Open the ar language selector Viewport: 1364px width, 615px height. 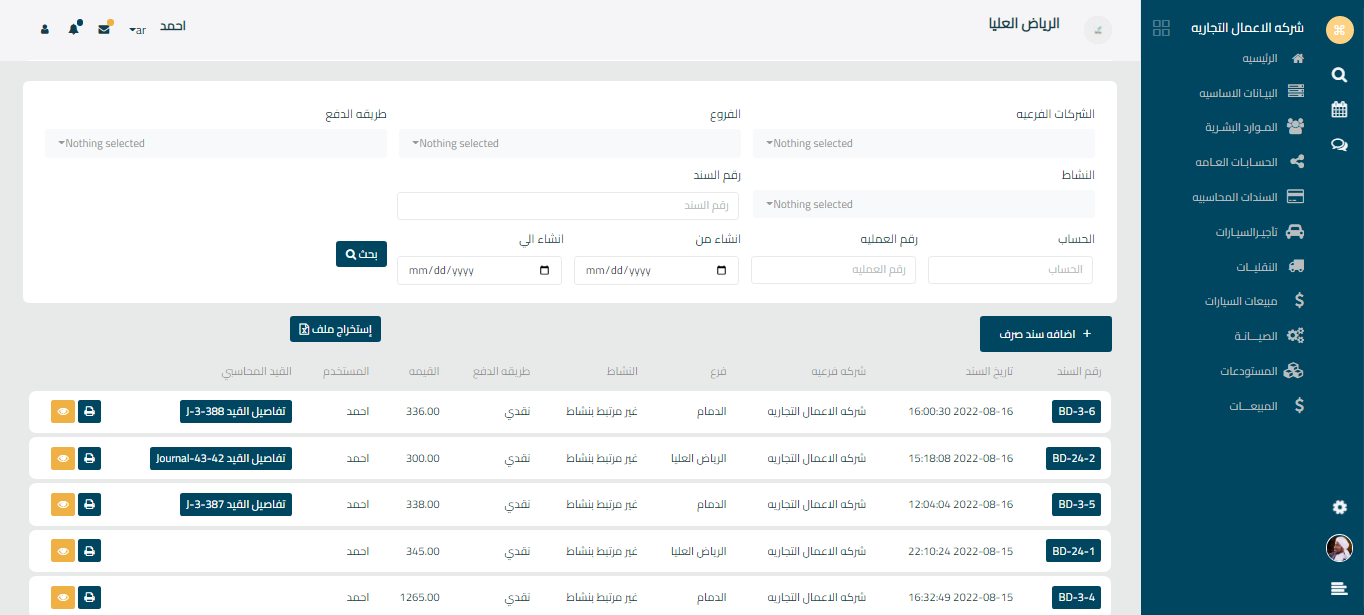point(138,30)
